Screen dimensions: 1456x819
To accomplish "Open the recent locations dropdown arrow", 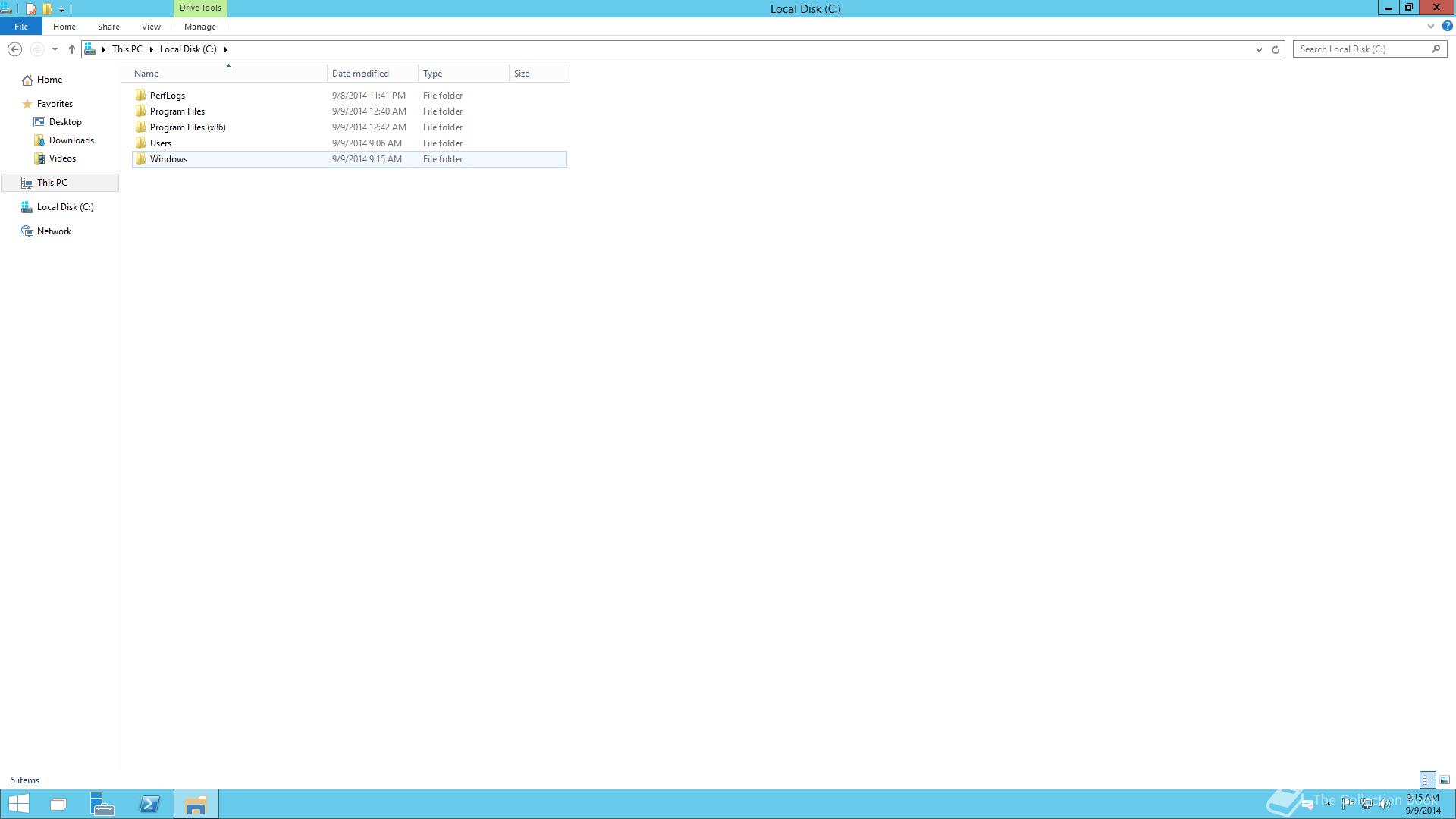I will point(55,49).
